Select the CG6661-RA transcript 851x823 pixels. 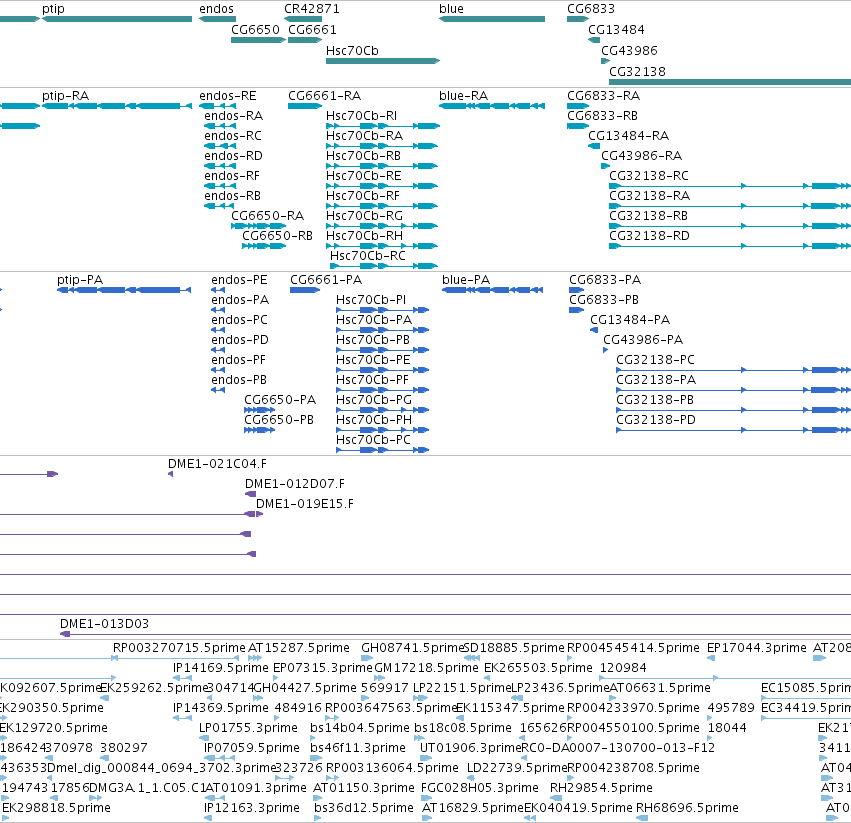(x=305, y=106)
